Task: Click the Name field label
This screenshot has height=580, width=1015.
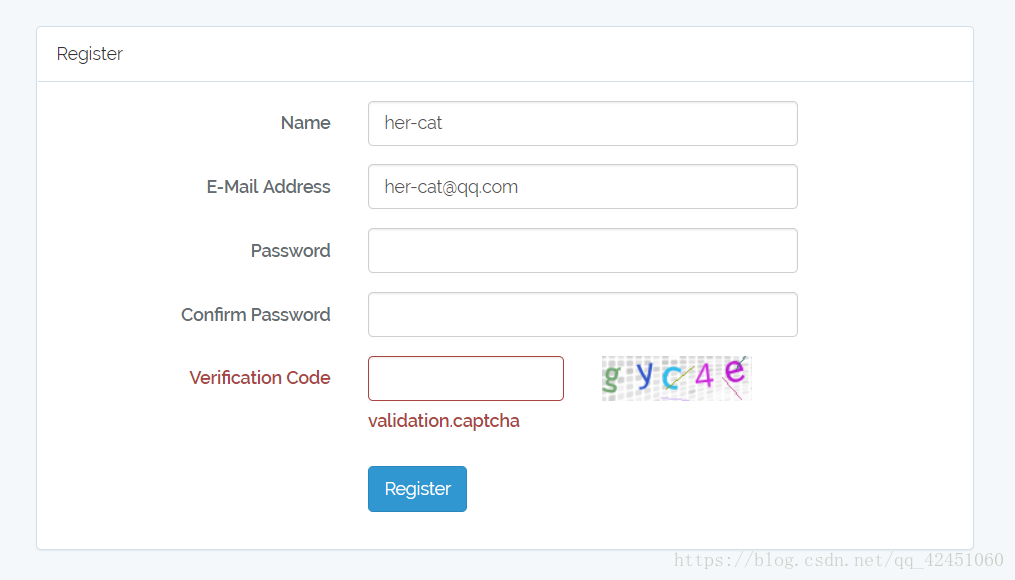Action: tap(306, 123)
